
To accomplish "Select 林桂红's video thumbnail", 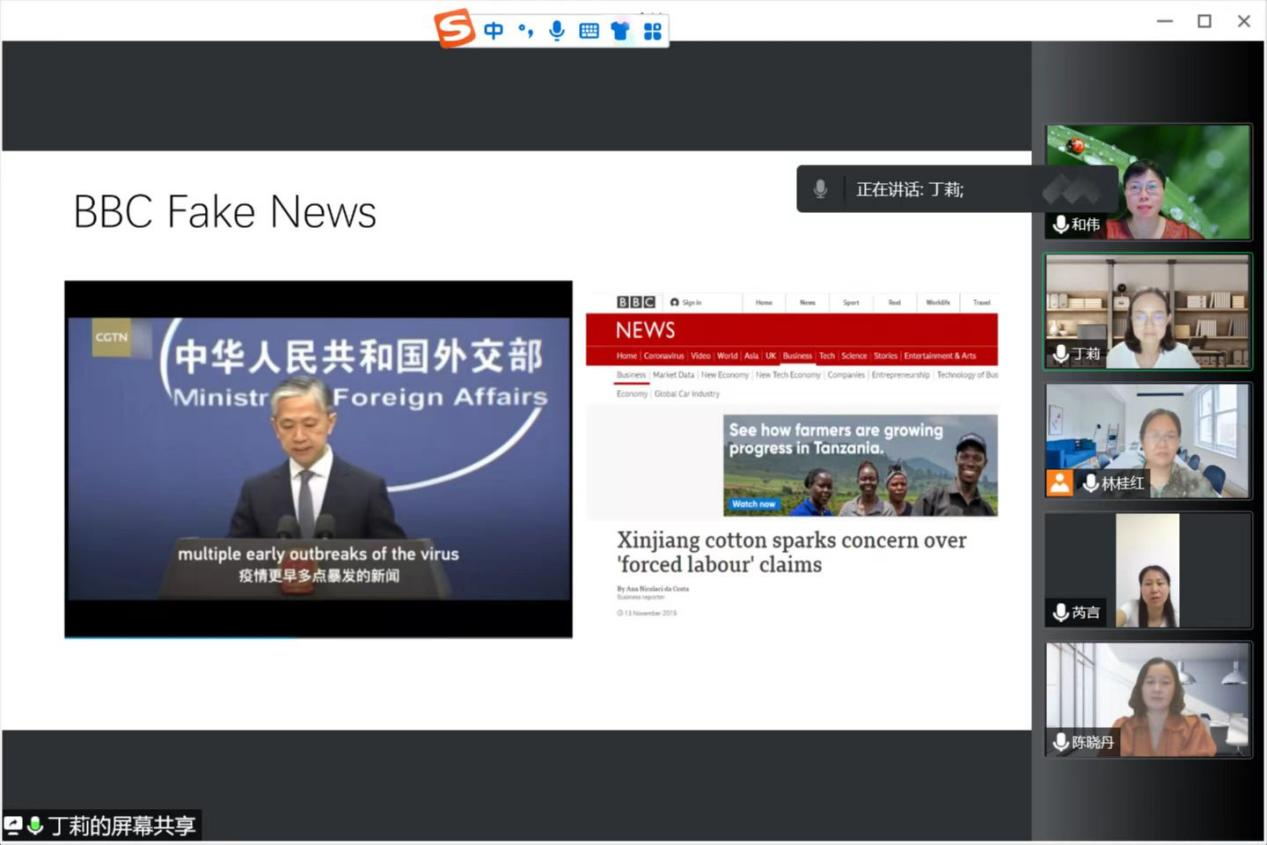I will [1148, 440].
